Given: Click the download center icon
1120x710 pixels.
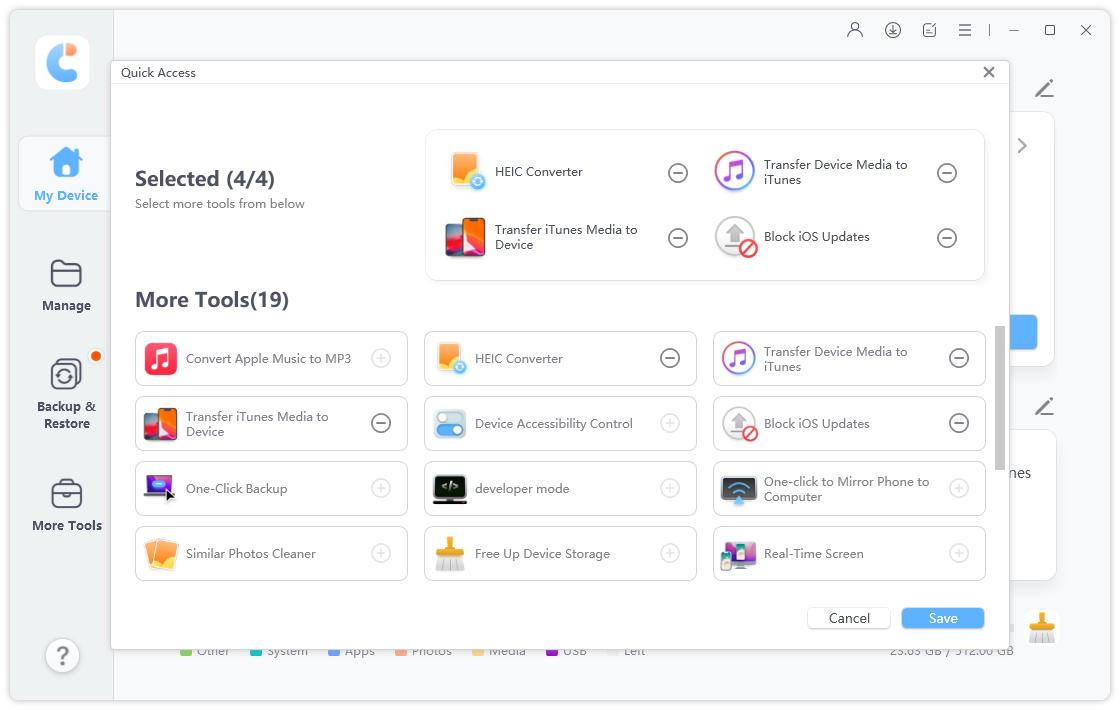Looking at the screenshot, I should 893,30.
